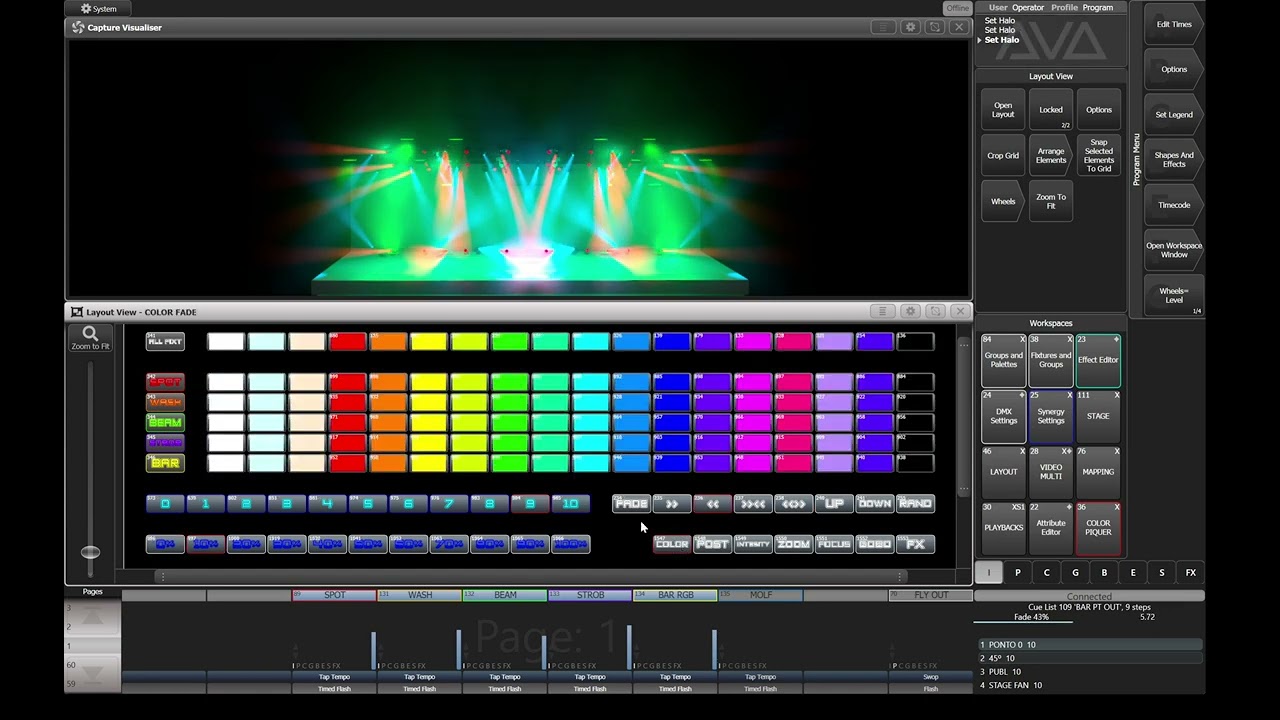Viewport: 1280px width, 720px height.
Task: Click the inward direction >><< button
Action: click(x=753, y=504)
